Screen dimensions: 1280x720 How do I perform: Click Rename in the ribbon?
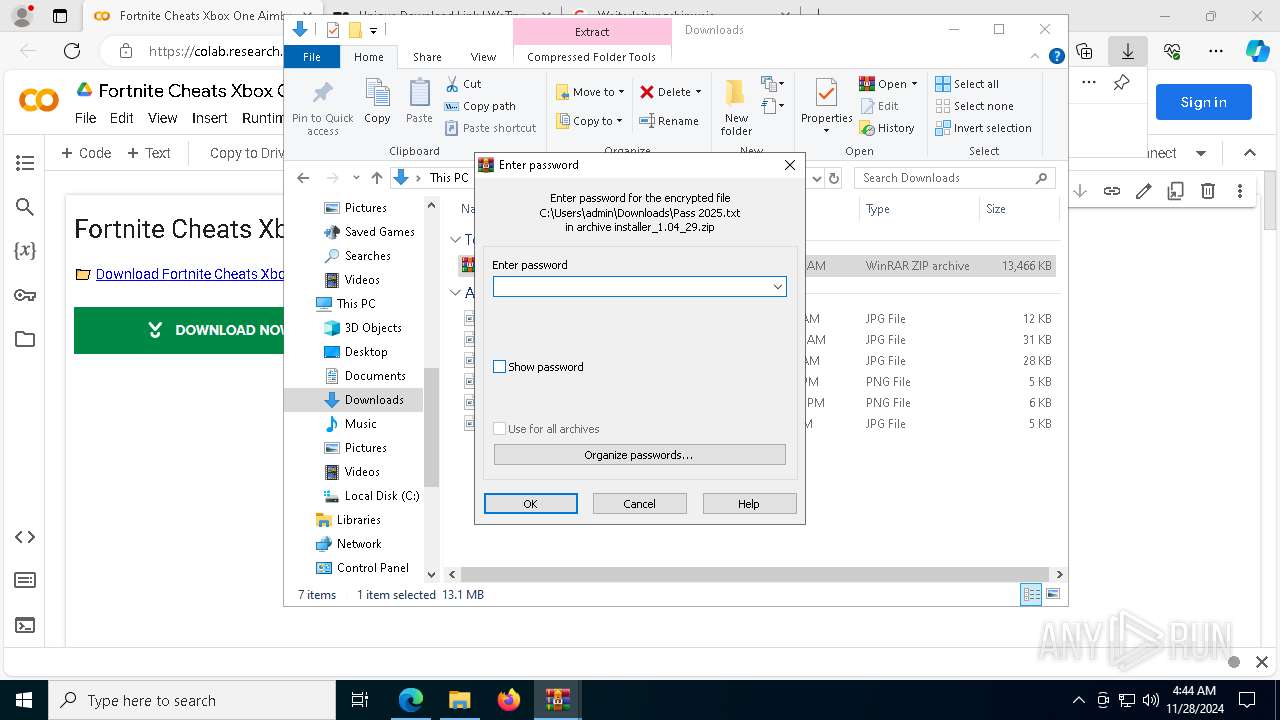pos(670,121)
